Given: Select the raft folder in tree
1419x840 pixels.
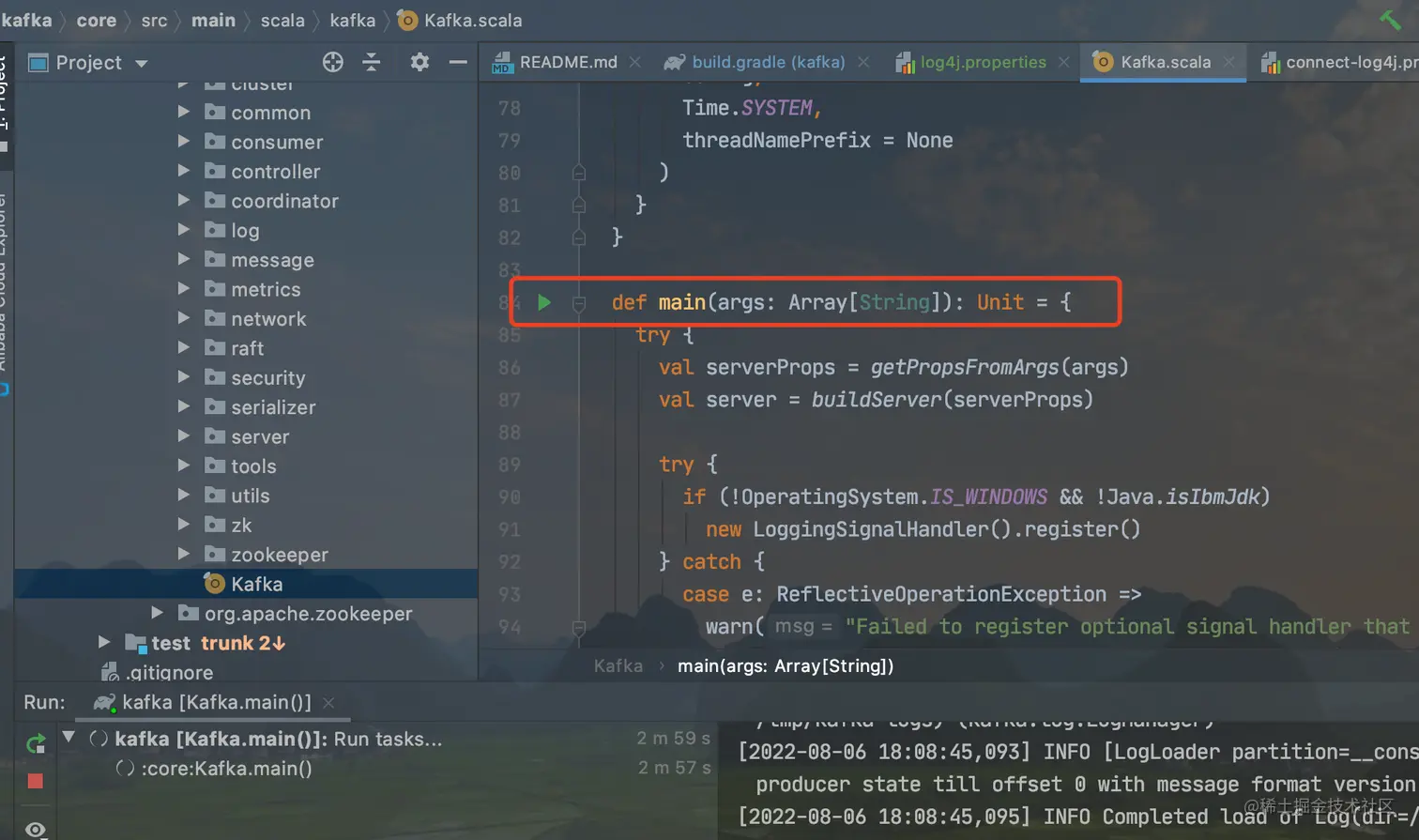Looking at the screenshot, I should [x=247, y=348].
